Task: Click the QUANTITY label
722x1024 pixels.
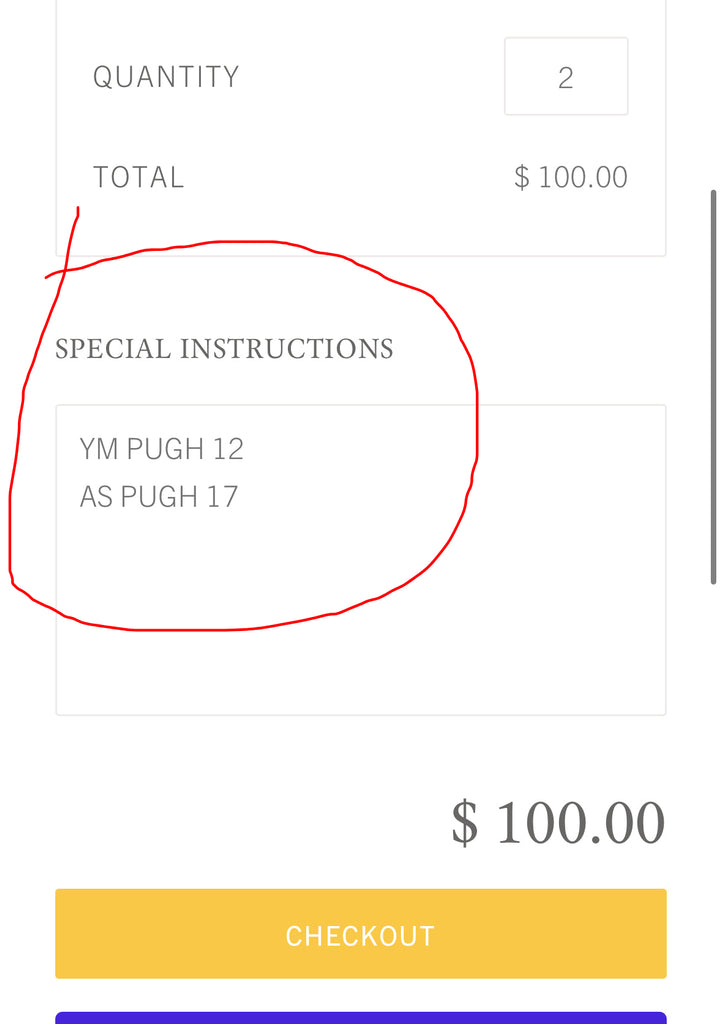Action: [x=166, y=77]
